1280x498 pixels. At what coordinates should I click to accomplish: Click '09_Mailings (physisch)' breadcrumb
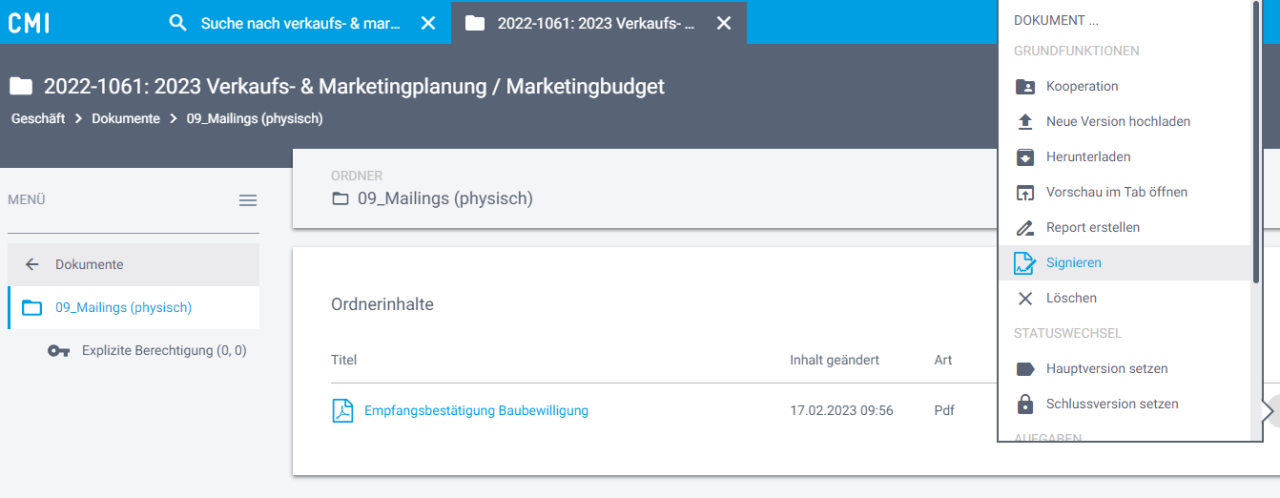pos(254,118)
